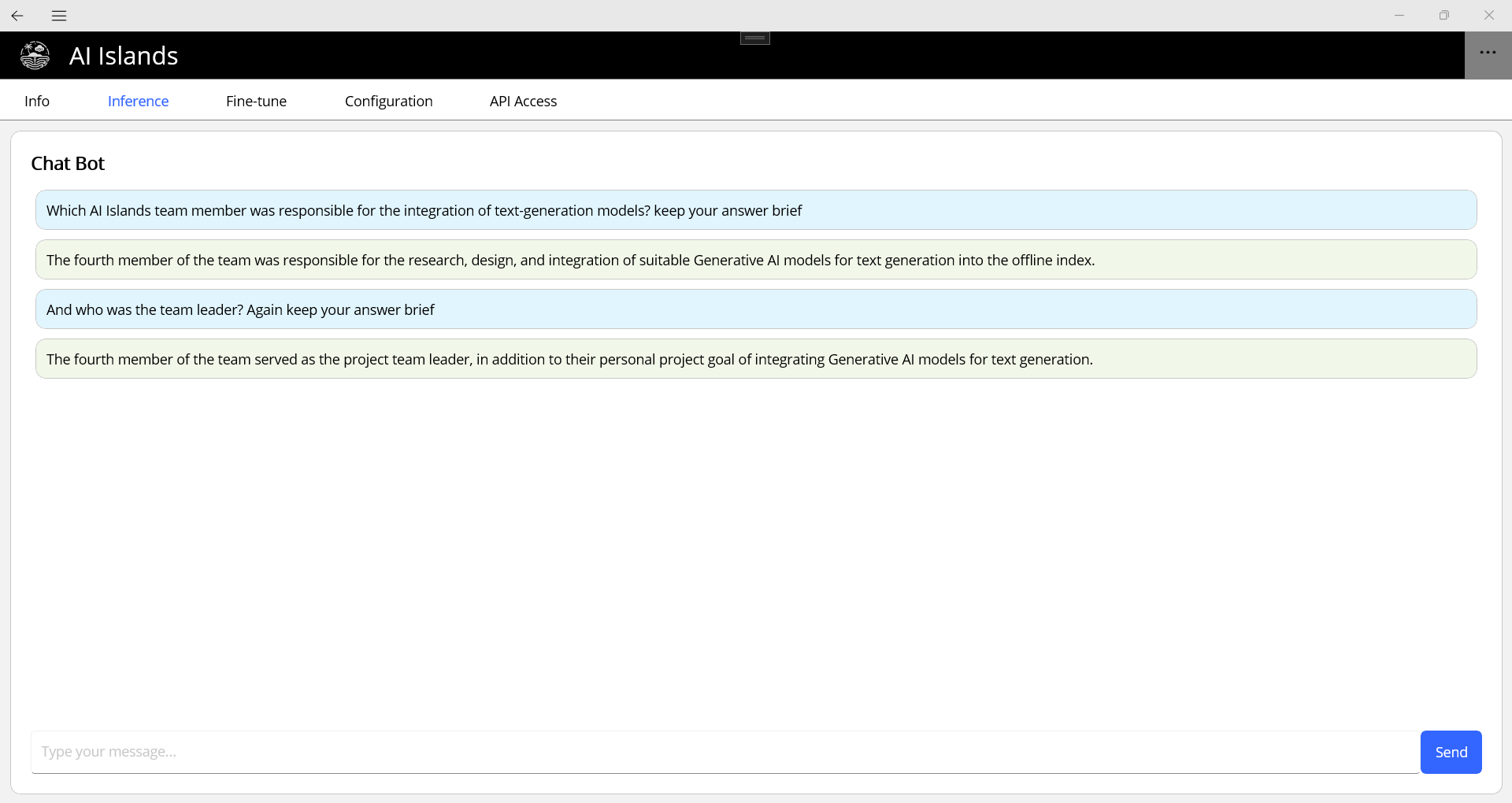Image resolution: width=1512 pixels, height=803 pixels.
Task: Switch to the Info tab
Action: [37, 101]
